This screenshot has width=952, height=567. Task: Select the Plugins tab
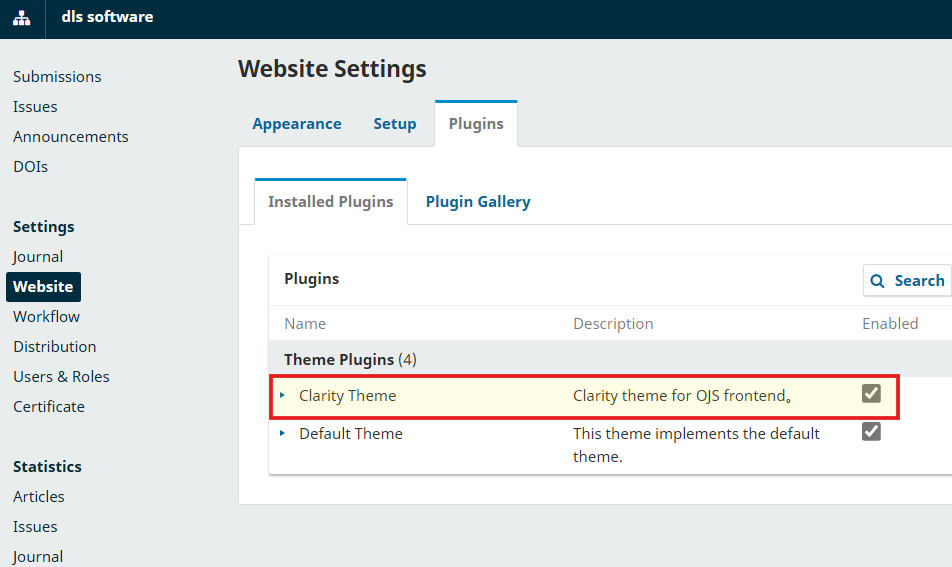[x=476, y=124]
